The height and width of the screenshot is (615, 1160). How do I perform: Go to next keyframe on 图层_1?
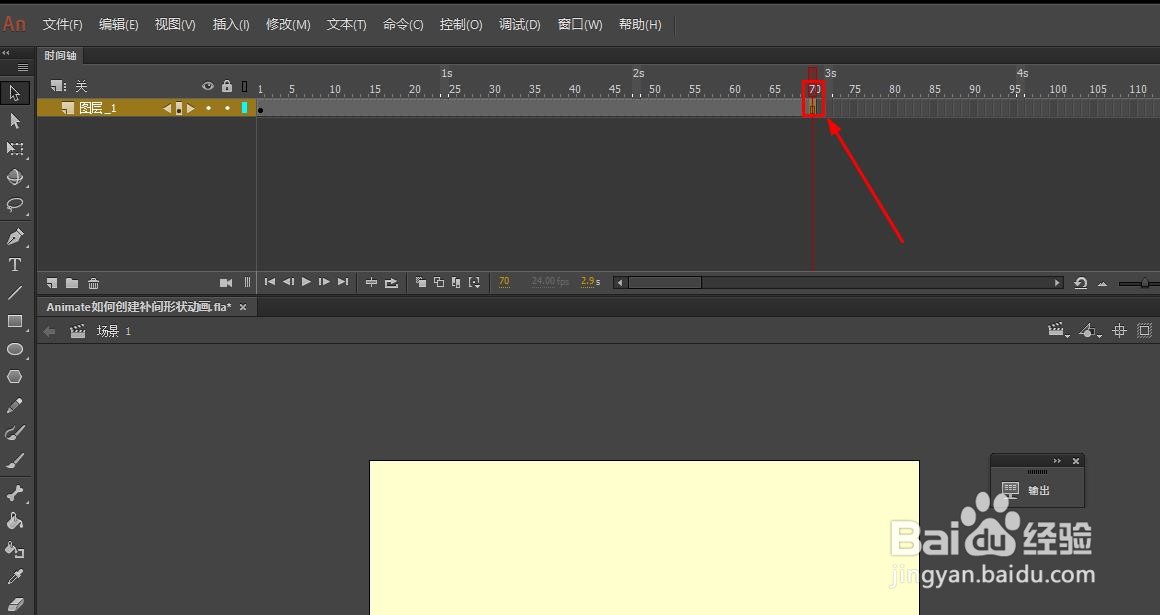[x=190, y=108]
